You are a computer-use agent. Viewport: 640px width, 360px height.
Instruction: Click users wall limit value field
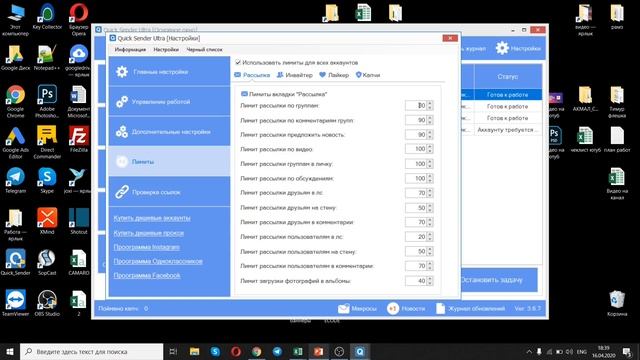pos(416,251)
